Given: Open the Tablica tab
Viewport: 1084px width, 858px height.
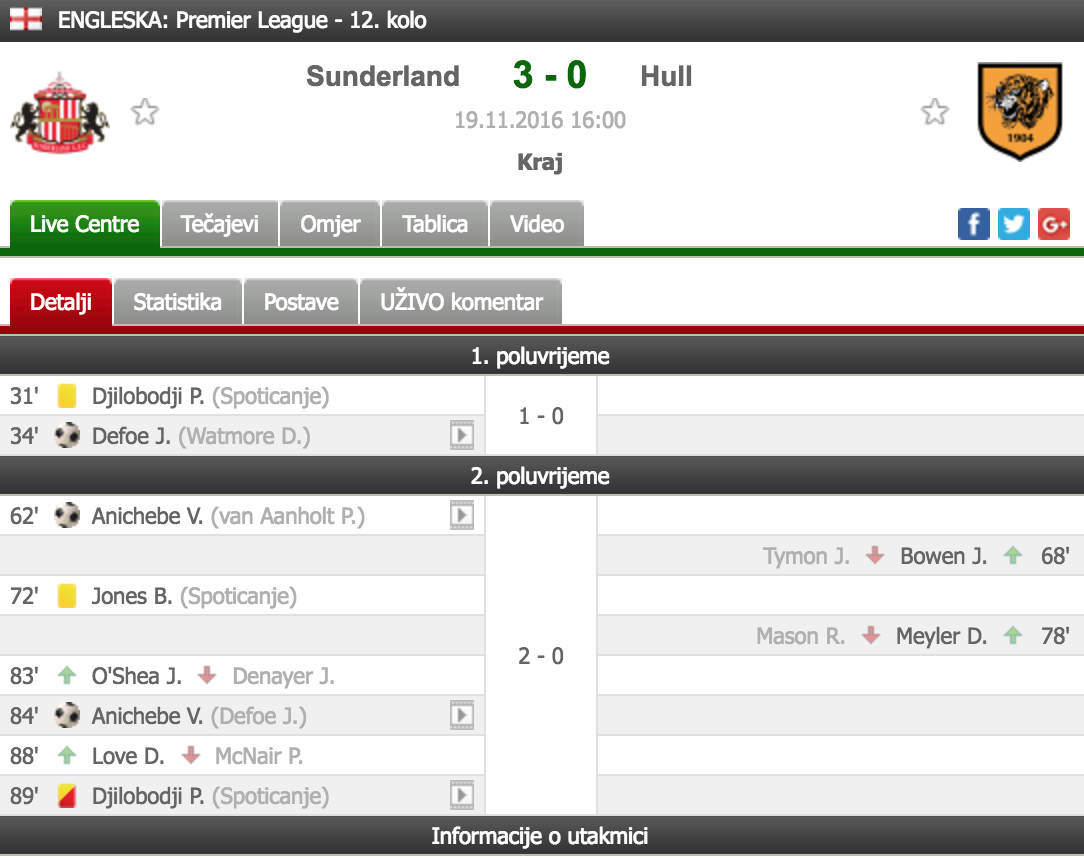Looking at the screenshot, I should point(435,224).
